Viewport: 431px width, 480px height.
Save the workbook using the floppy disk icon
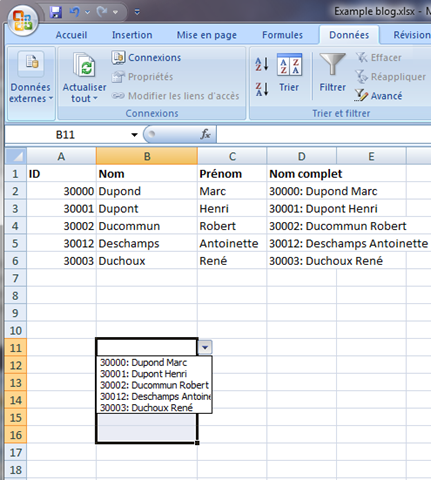point(56,12)
